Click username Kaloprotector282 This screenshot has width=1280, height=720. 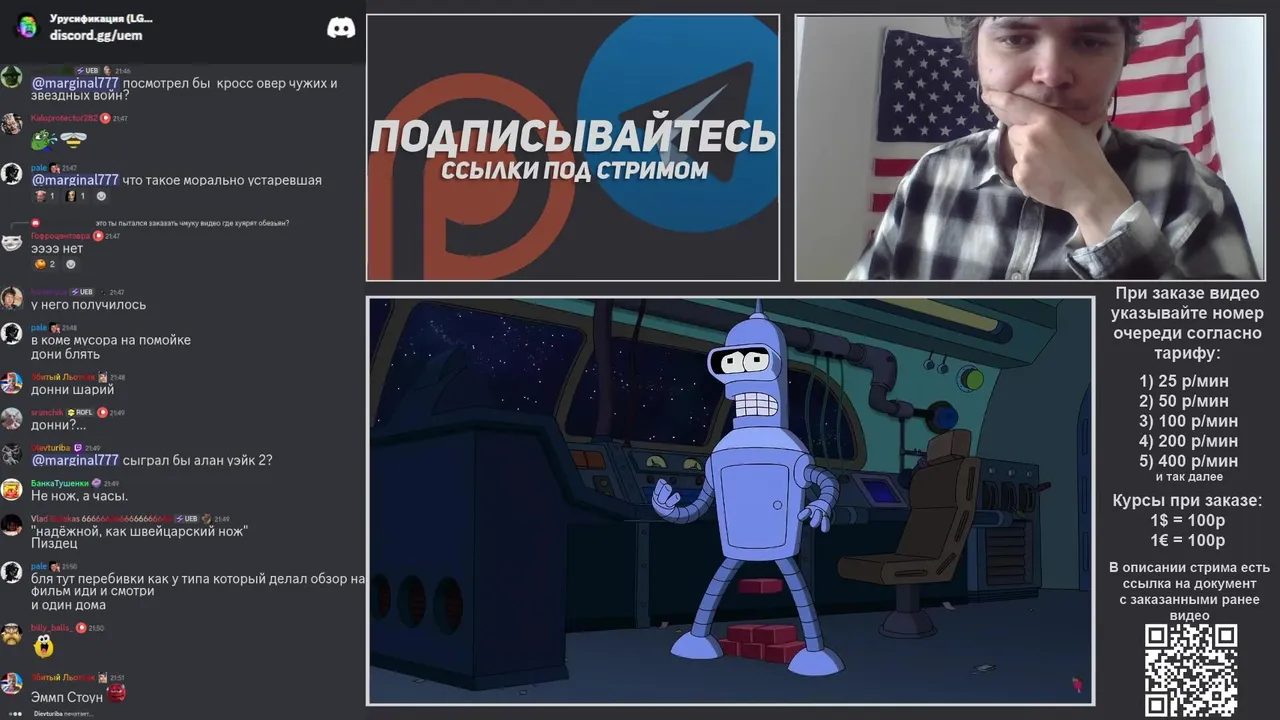[x=64, y=118]
